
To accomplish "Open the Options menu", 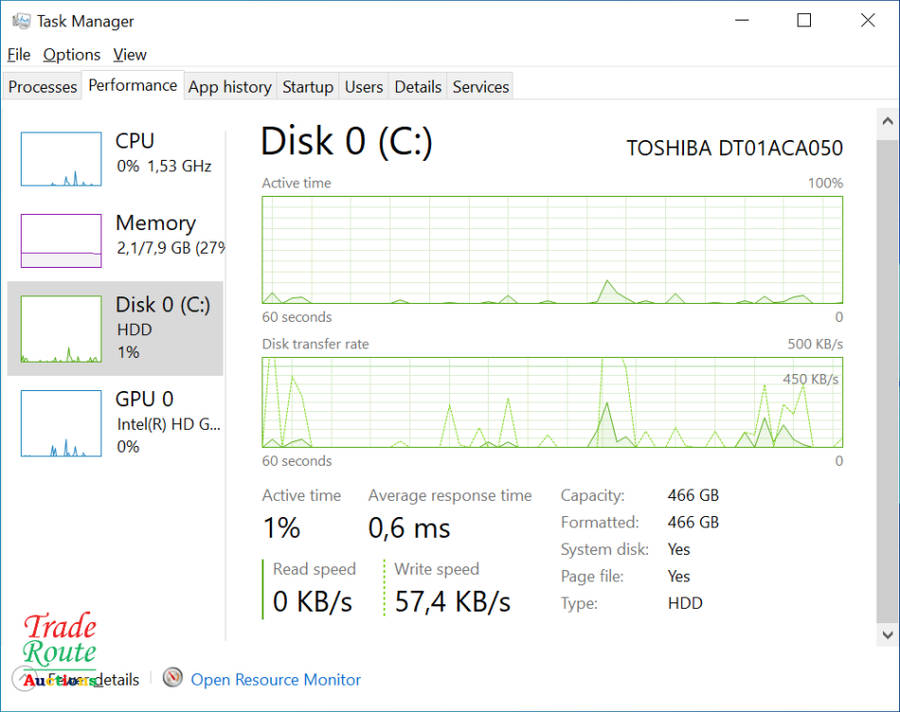I will [72, 54].
